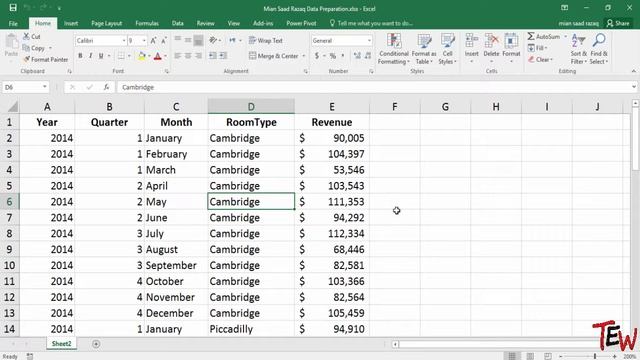Toggle Wrap Text

(x=266, y=40)
